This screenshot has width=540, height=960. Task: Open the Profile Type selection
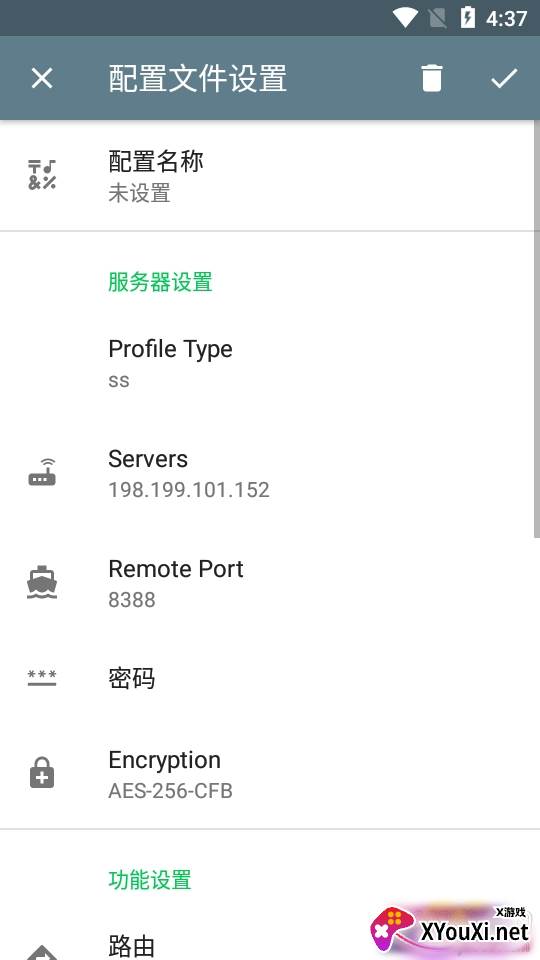(x=270, y=363)
